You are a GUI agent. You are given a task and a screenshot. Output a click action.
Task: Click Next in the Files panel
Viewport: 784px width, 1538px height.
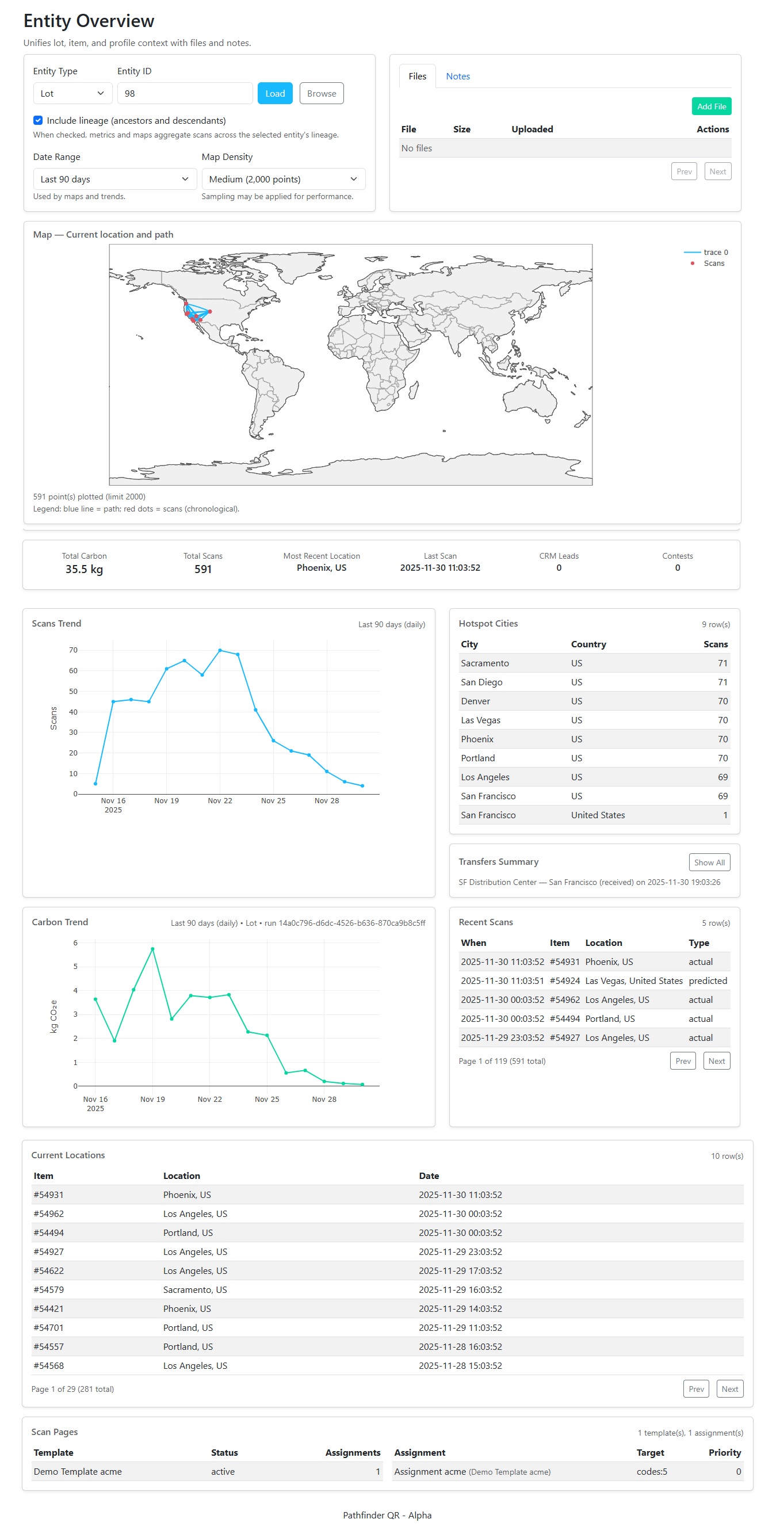click(x=718, y=172)
